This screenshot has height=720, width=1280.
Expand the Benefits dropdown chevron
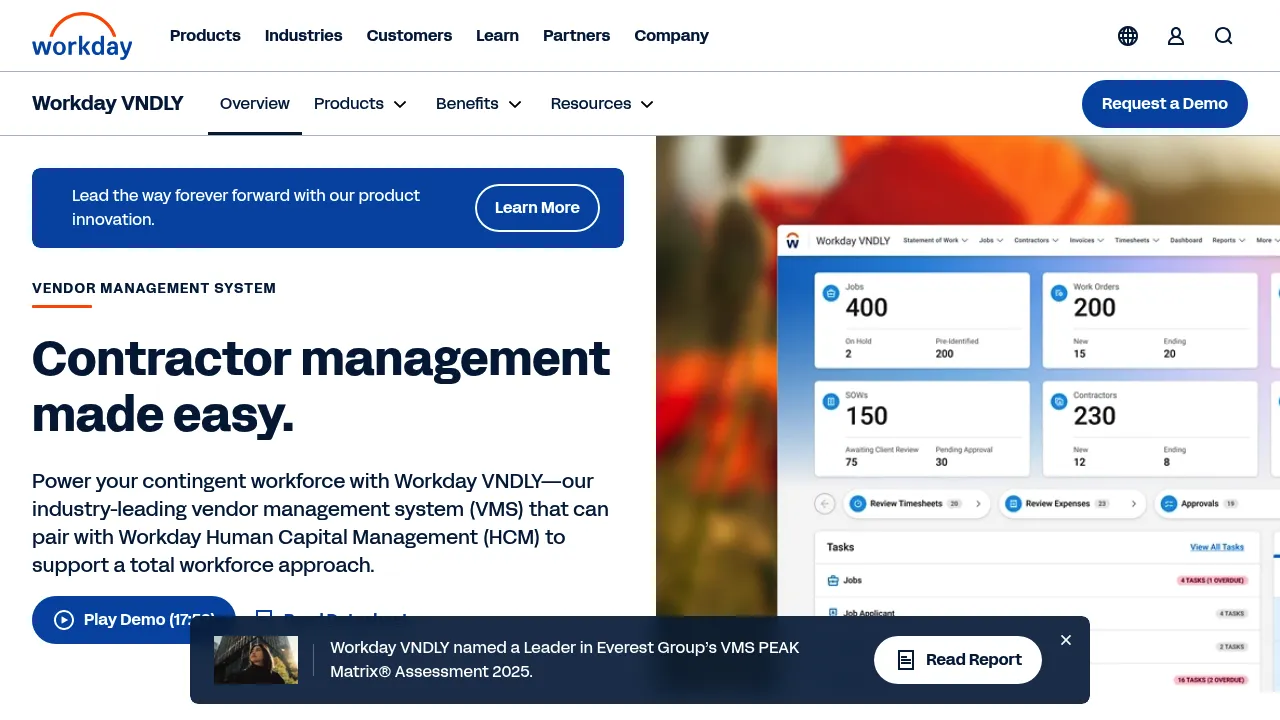point(515,104)
